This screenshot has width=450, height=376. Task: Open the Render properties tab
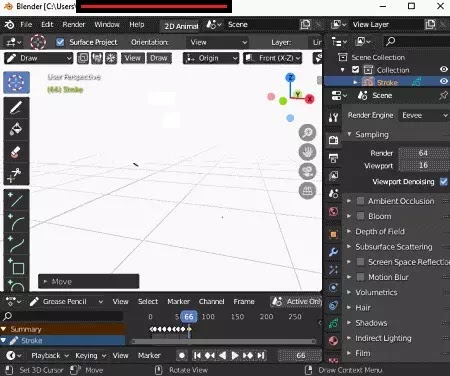[x=333, y=140]
